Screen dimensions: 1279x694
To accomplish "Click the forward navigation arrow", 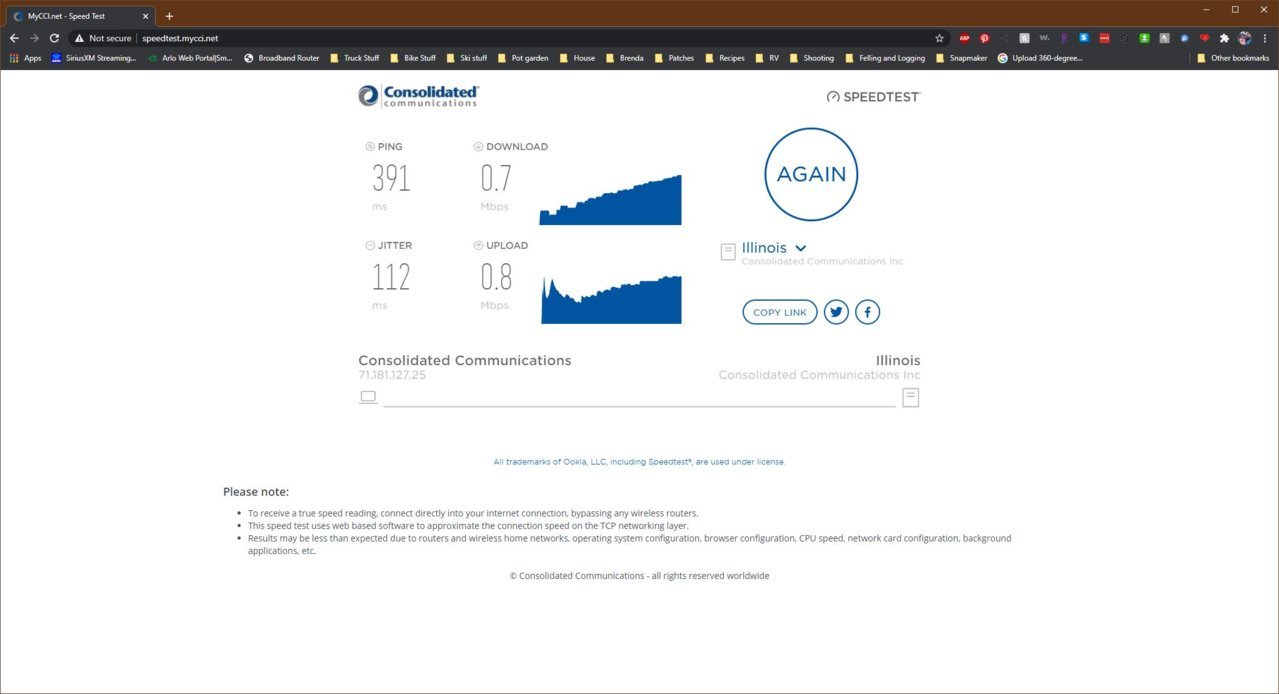I will point(34,38).
